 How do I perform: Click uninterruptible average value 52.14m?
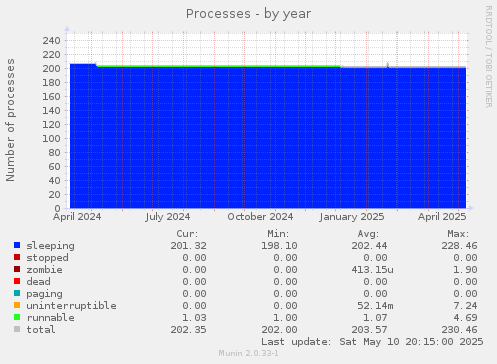click(375, 306)
